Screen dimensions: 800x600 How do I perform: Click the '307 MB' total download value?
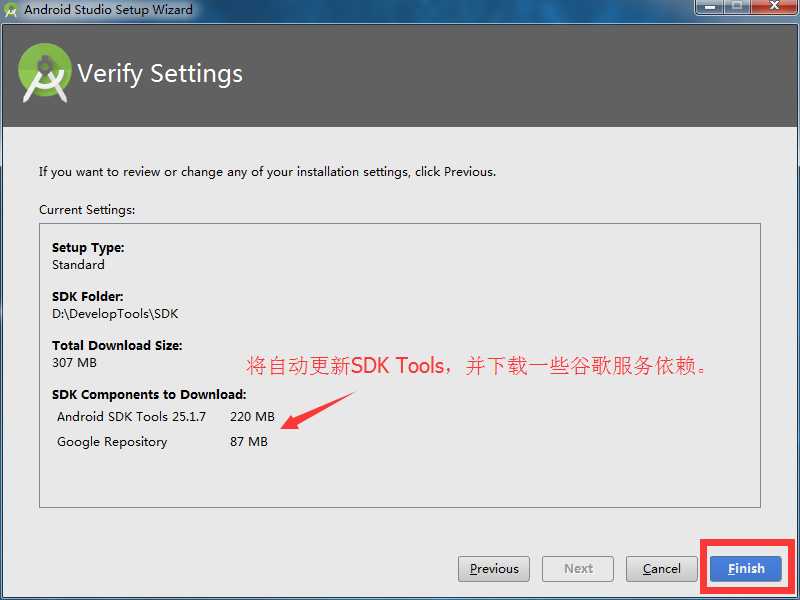[x=74, y=363]
